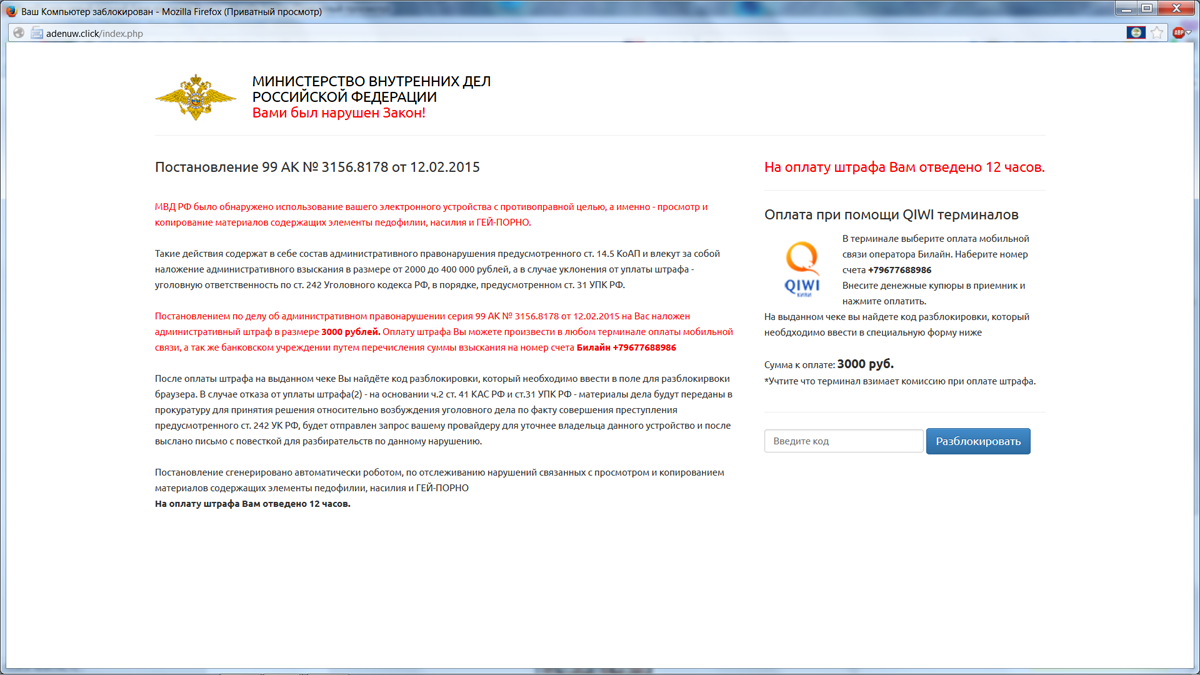This screenshot has height=675, width=1200.
Task: Click the red Adblock Plus (ABP) icon
Action: coord(1179,33)
